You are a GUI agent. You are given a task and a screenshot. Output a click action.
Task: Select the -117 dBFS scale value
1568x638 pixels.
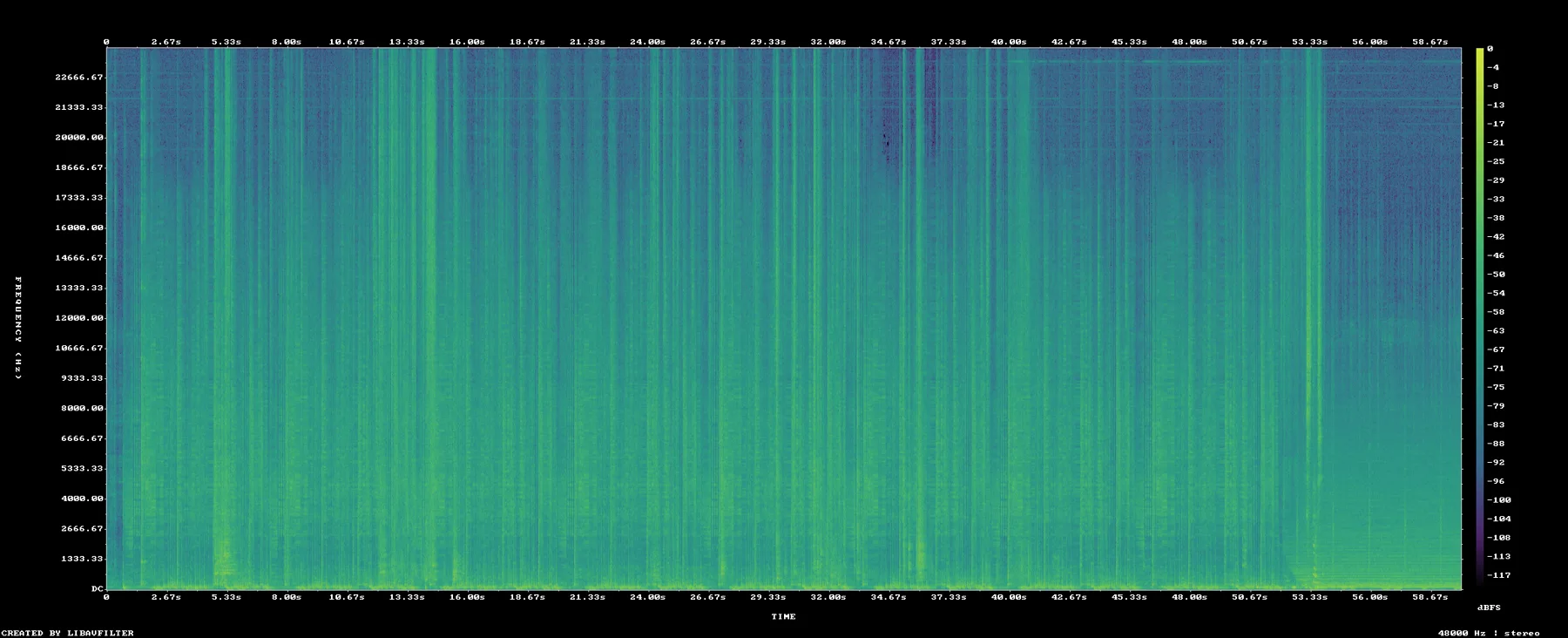pos(1498,575)
